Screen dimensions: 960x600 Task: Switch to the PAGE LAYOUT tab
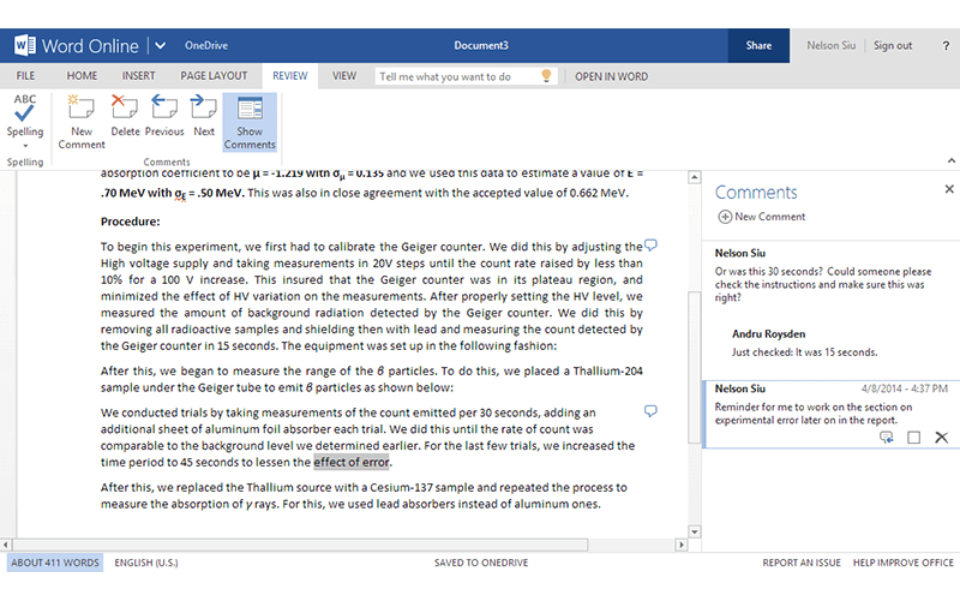(214, 76)
